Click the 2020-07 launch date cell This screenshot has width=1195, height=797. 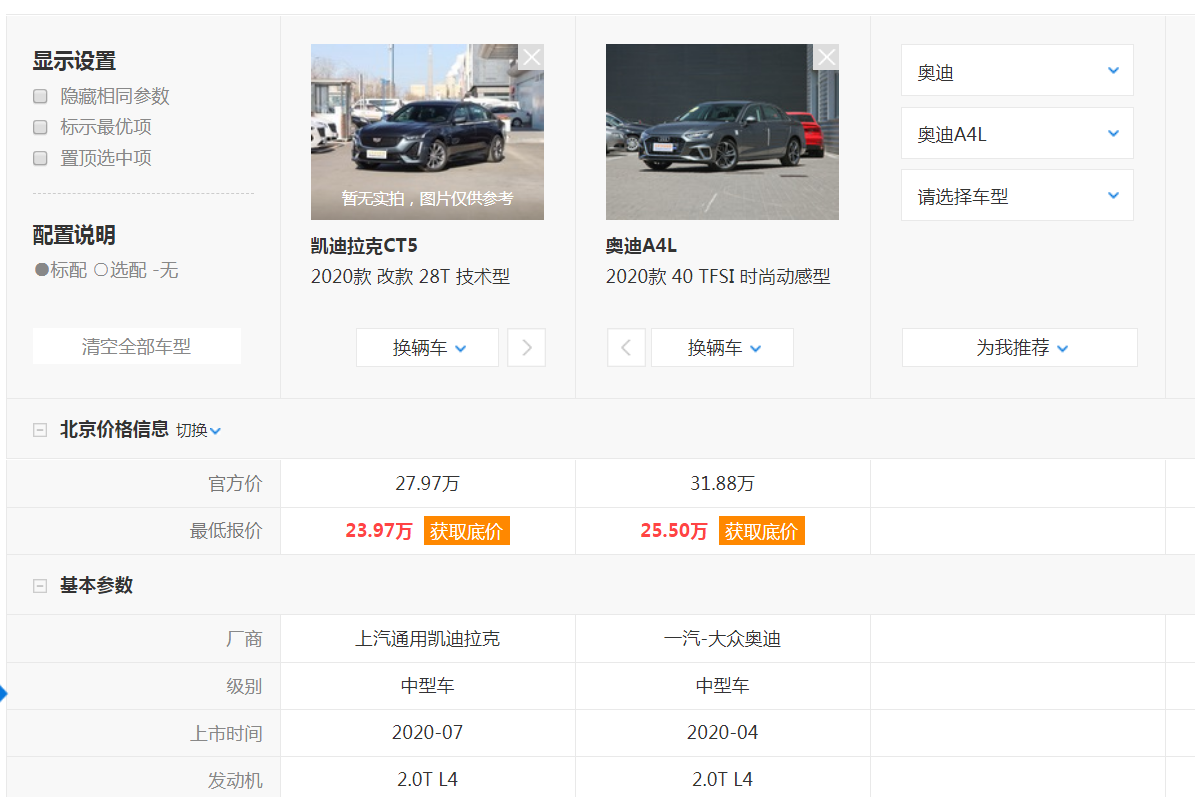[428, 732]
